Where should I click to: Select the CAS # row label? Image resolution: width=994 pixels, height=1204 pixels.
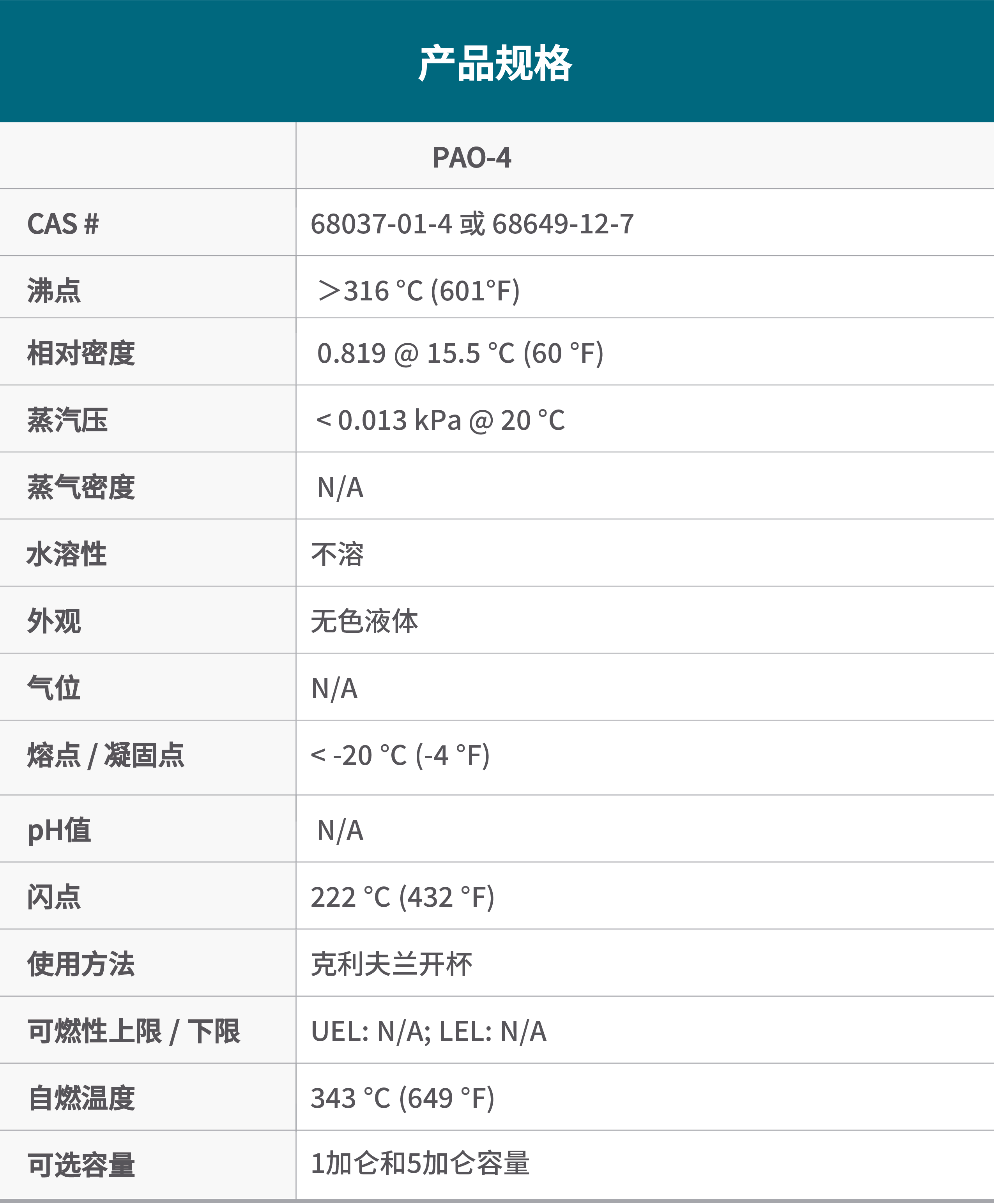click(x=63, y=224)
